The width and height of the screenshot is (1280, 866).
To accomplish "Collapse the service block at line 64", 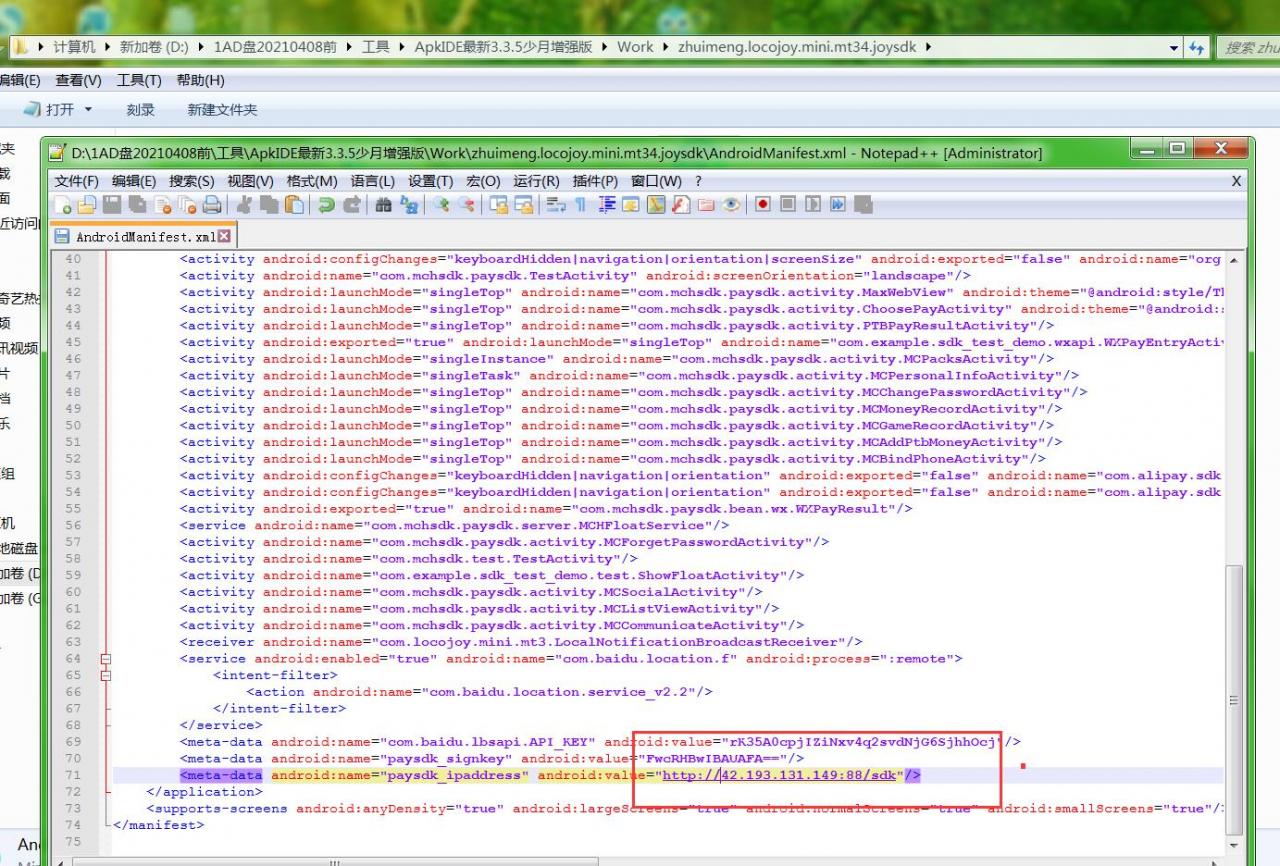I will 106,659.
